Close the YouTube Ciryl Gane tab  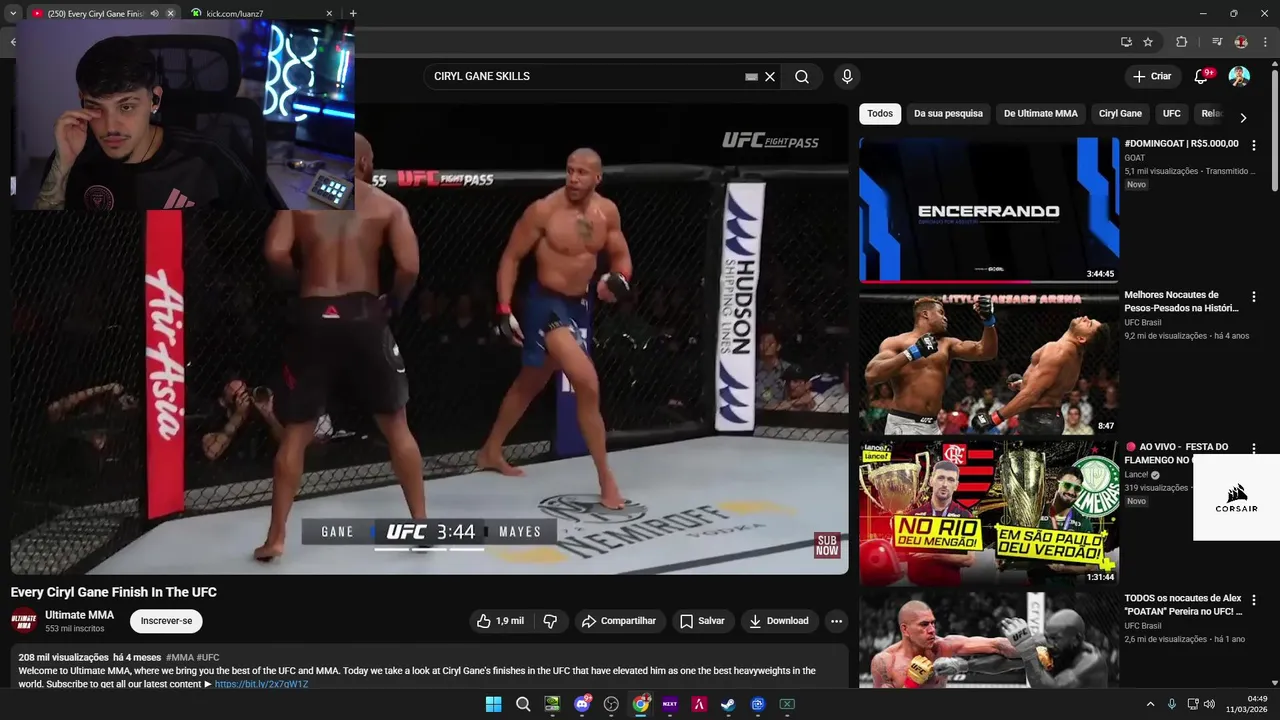170,14
